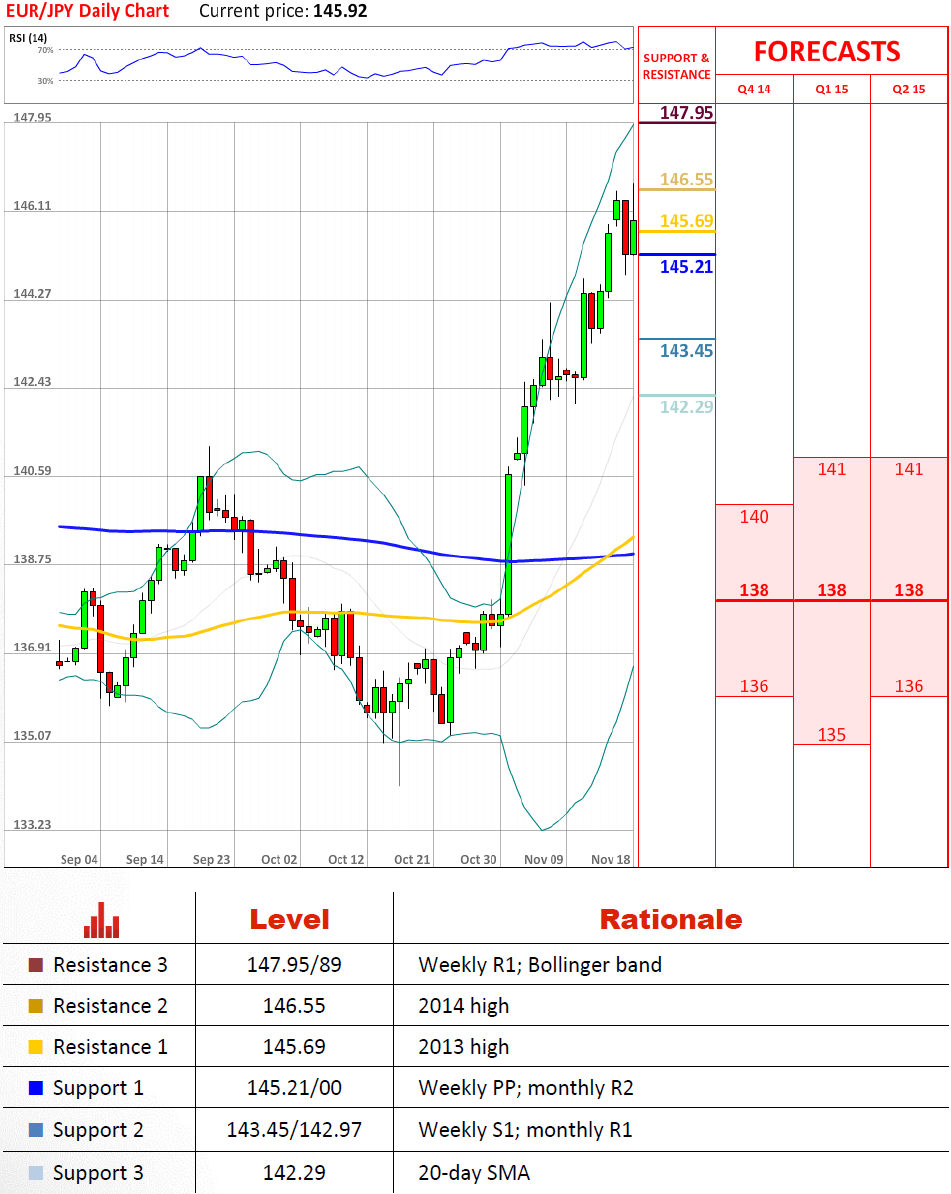This screenshot has width=951, height=1194.
Task: Click the 'Resistance 2' row label
Action: 110,1006
